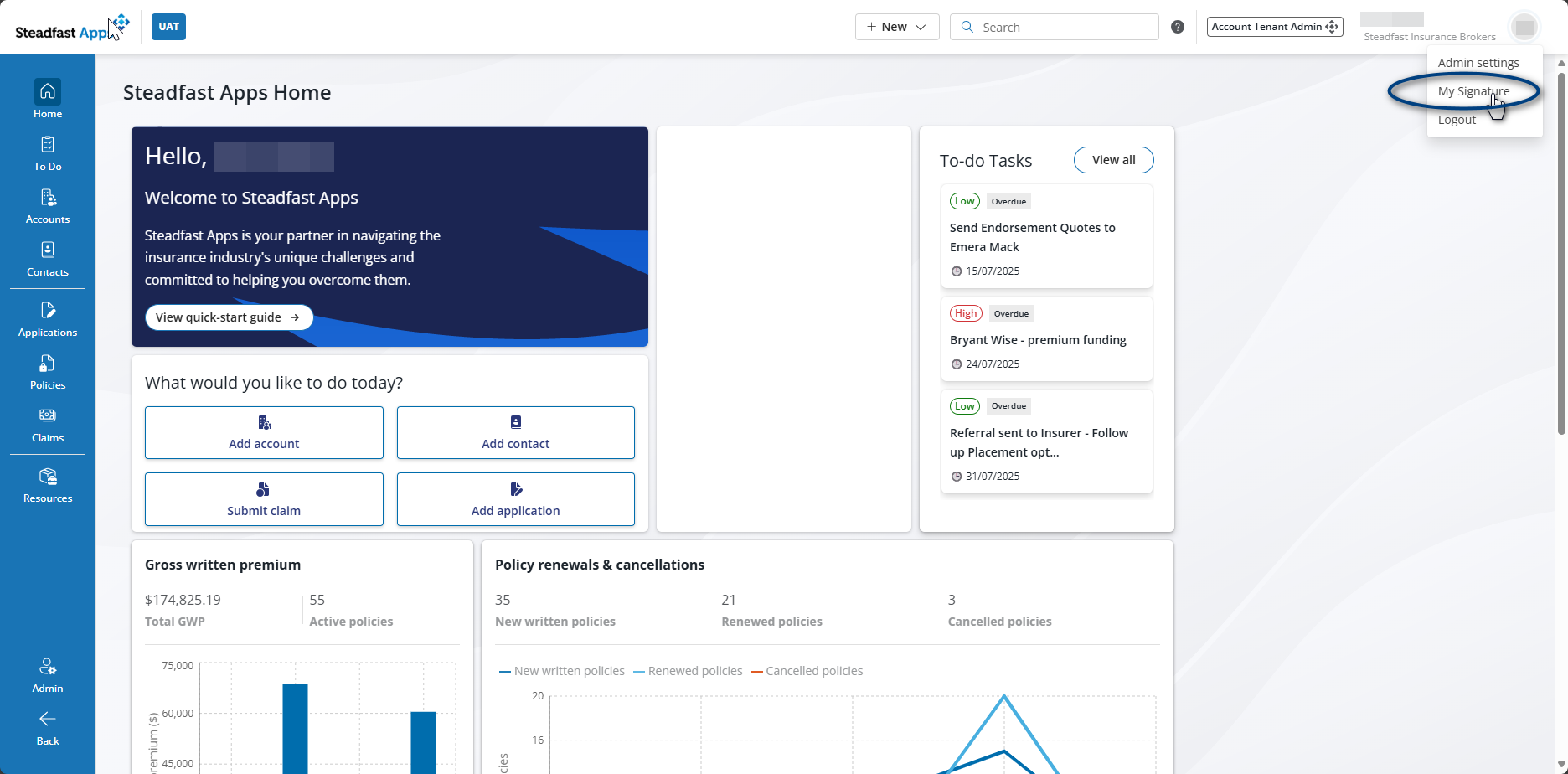
Task: Click the 24/07/2025 due date
Action: pyautogui.click(x=993, y=364)
